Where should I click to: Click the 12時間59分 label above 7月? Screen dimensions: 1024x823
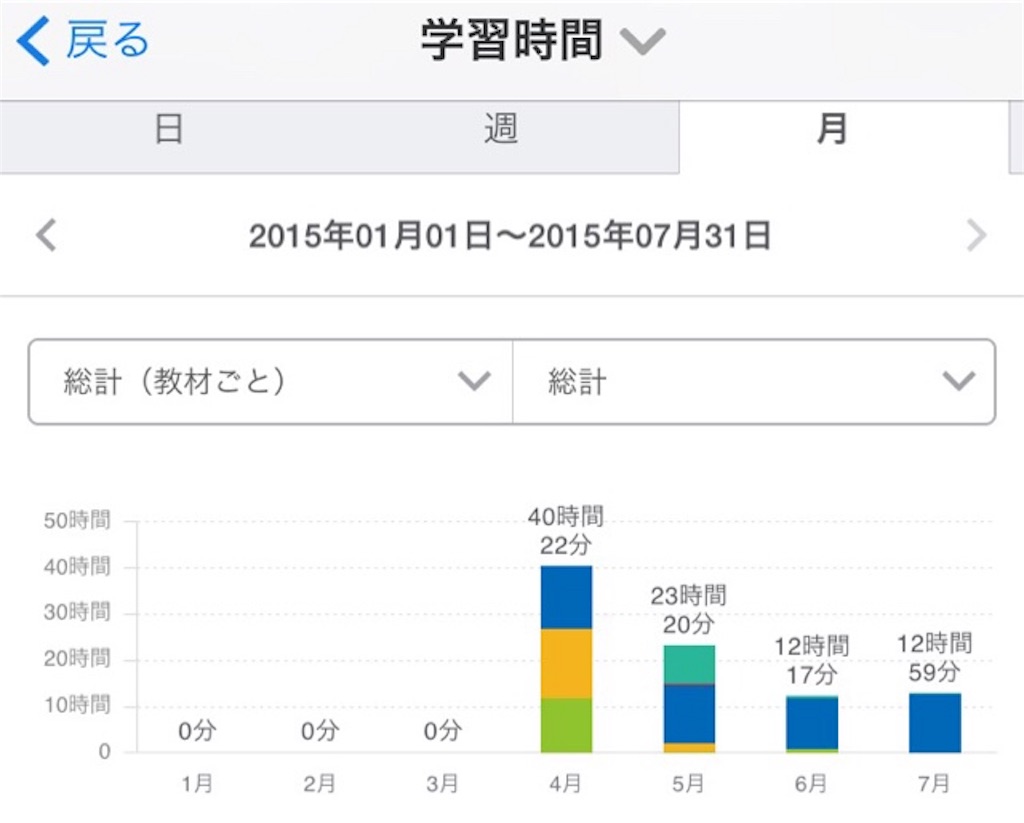tap(934, 658)
